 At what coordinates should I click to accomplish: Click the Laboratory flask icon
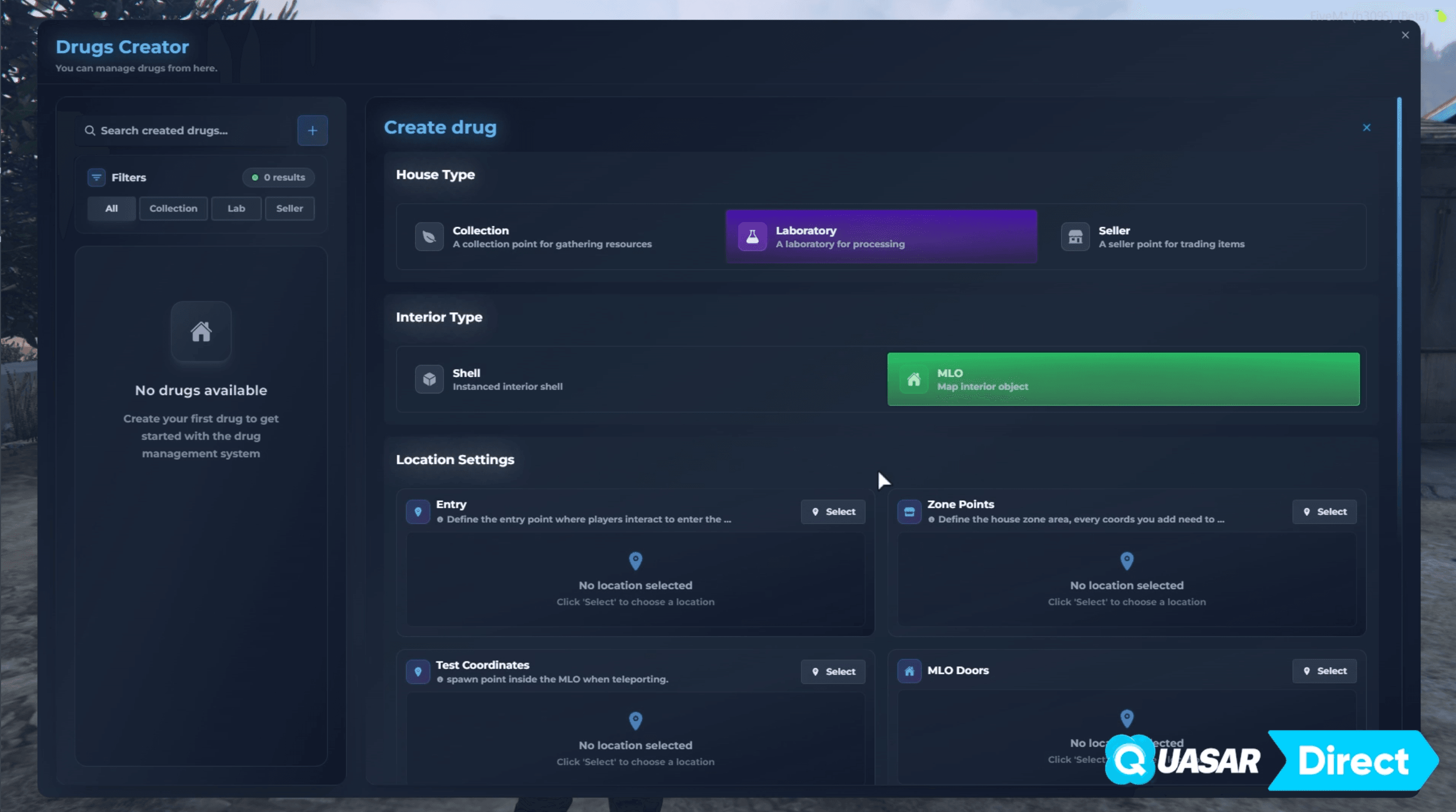click(x=752, y=237)
